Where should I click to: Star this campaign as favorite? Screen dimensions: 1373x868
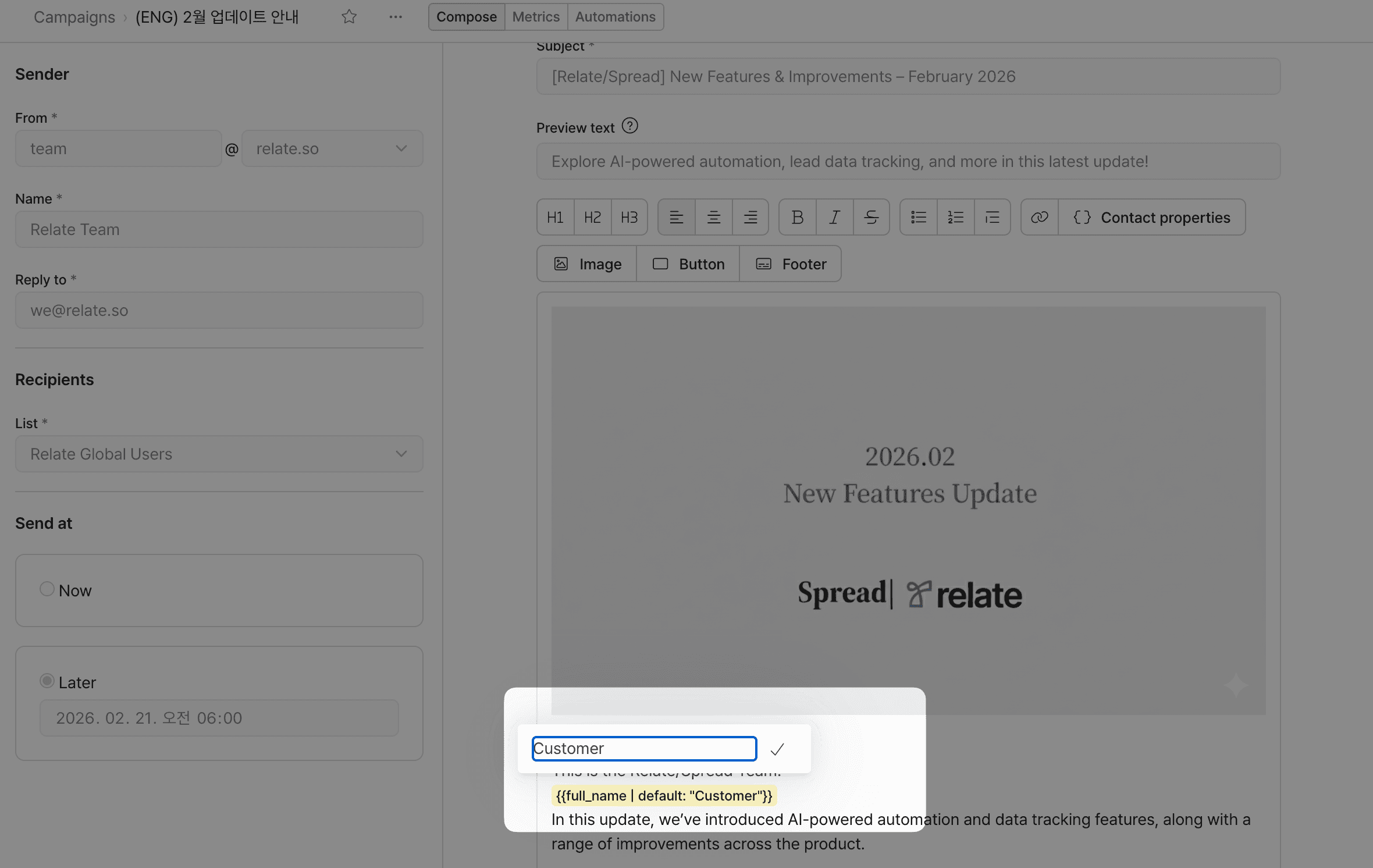point(349,17)
